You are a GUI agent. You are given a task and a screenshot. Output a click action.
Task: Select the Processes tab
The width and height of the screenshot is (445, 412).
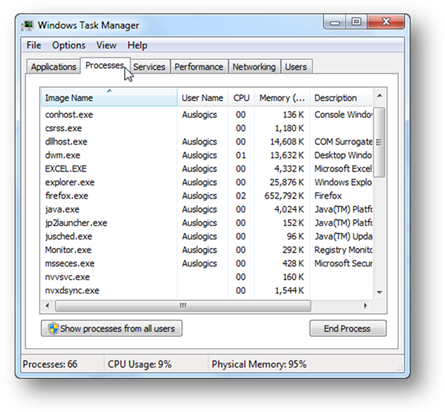click(x=104, y=65)
